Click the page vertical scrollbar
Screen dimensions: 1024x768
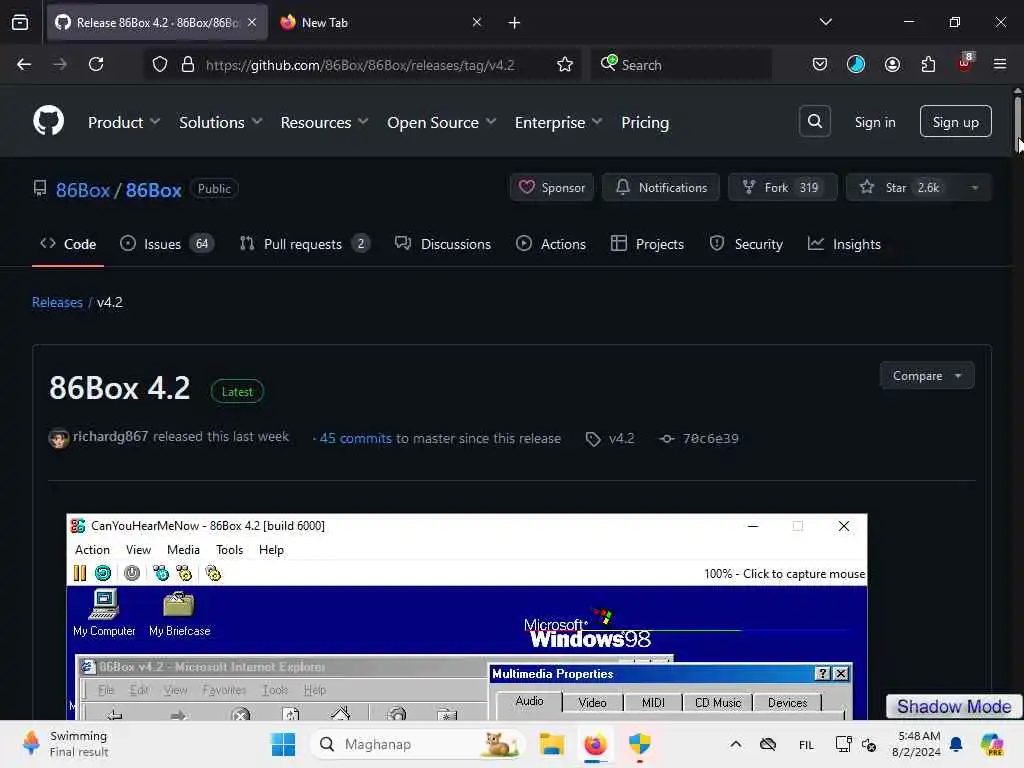pyautogui.click(x=1017, y=124)
